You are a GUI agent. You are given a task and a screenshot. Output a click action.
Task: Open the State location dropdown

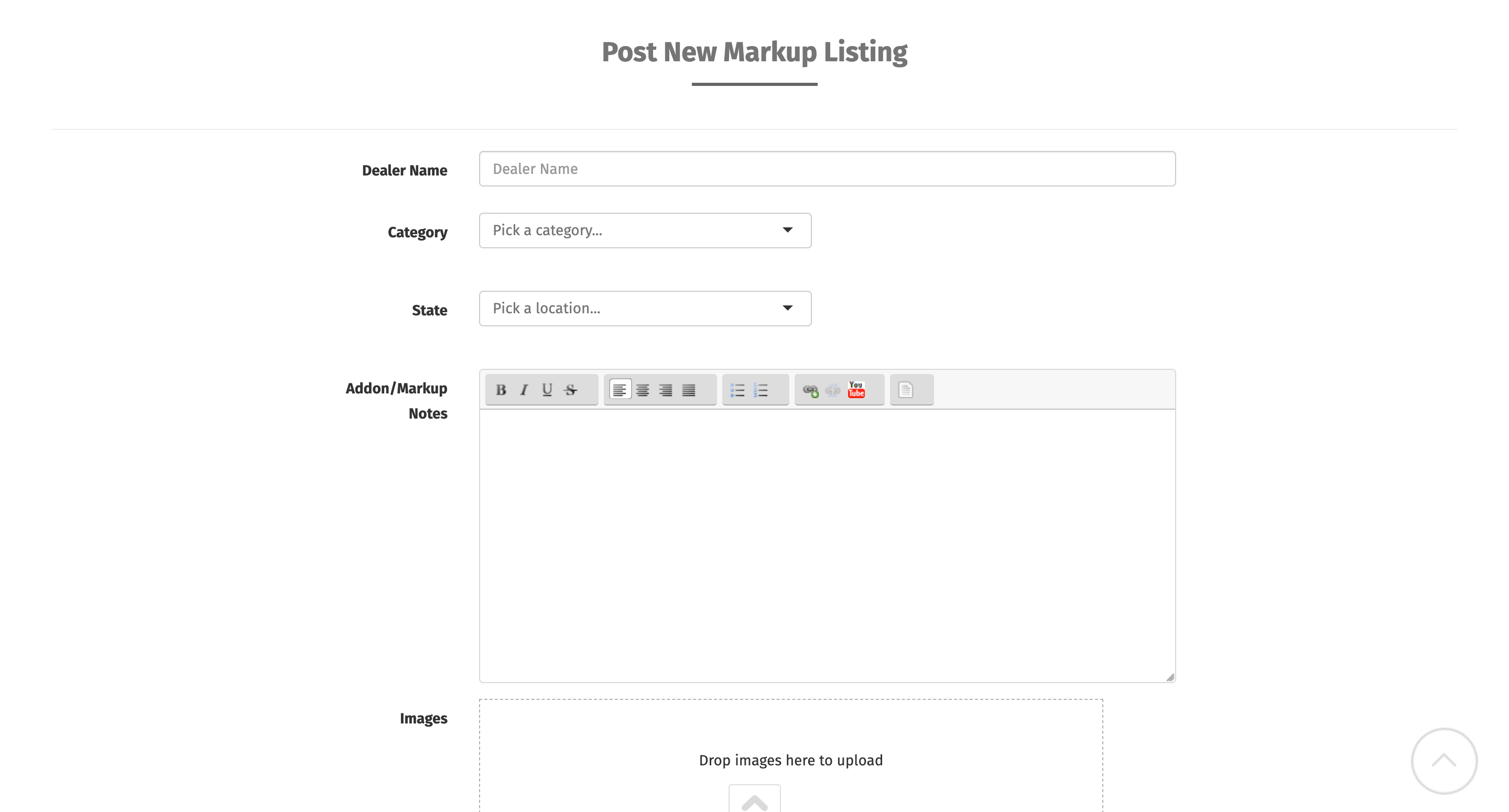(645, 309)
